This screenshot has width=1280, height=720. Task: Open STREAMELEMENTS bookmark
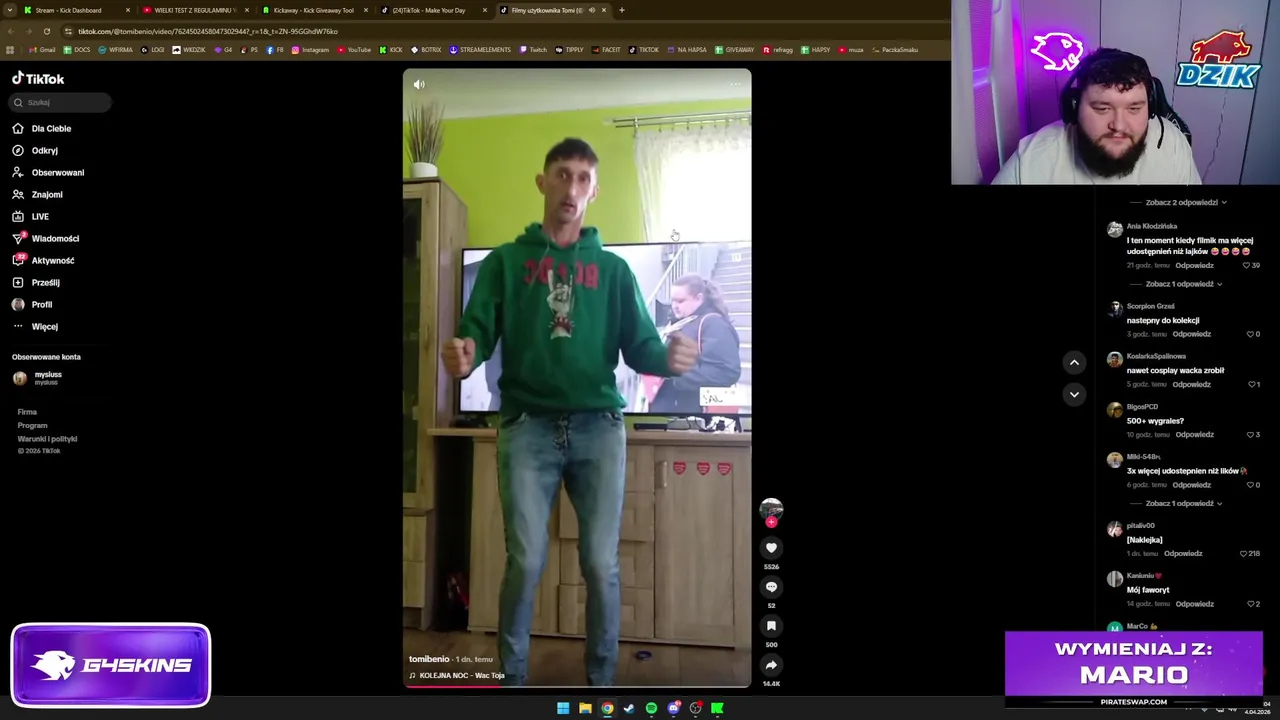(480, 50)
